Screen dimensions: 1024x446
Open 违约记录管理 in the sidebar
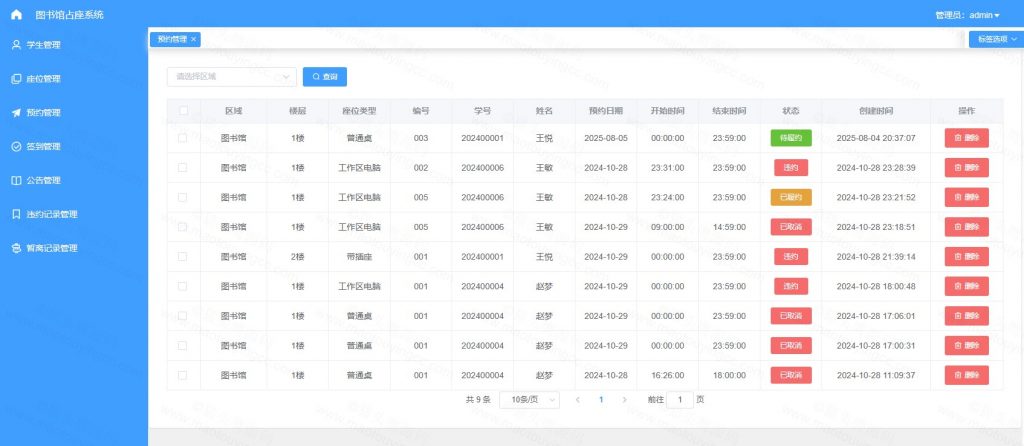(x=52, y=214)
